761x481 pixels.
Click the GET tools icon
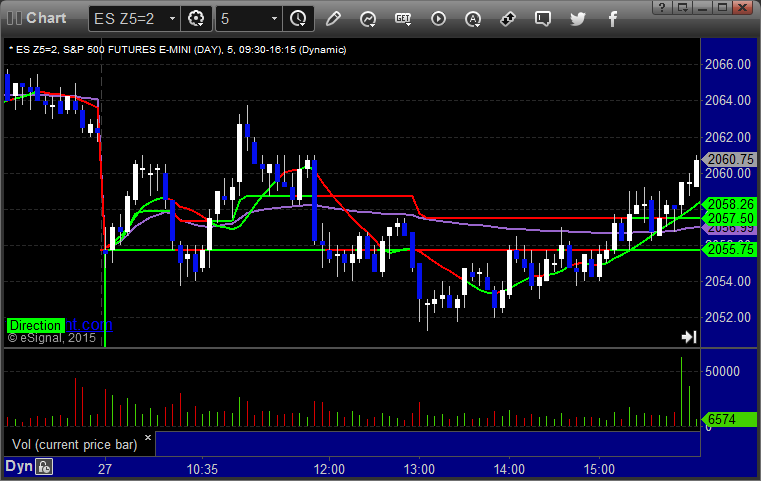pos(403,19)
